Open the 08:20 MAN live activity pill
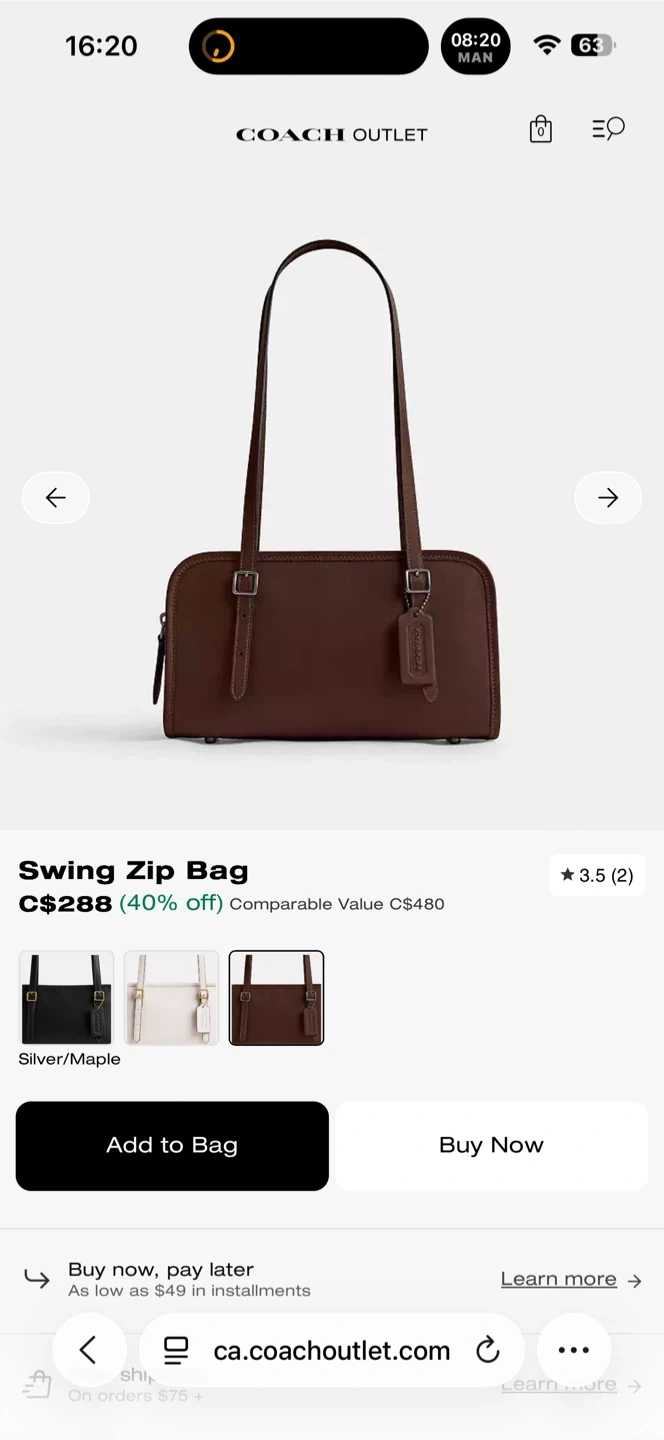664x1440 pixels. pos(476,46)
